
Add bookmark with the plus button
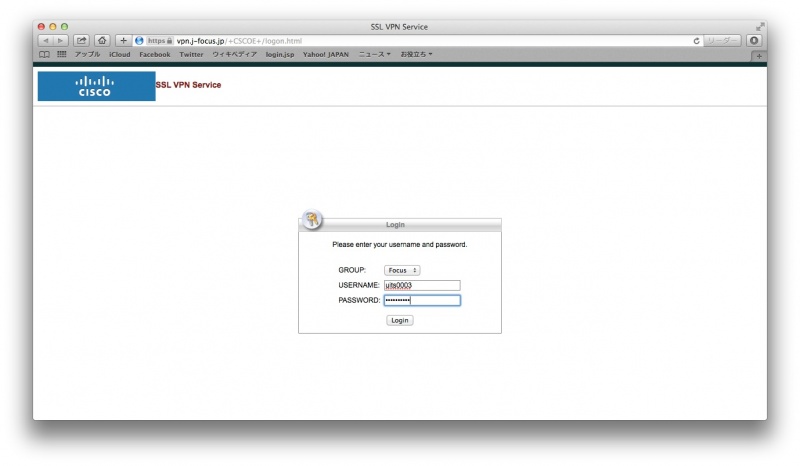click(123, 41)
